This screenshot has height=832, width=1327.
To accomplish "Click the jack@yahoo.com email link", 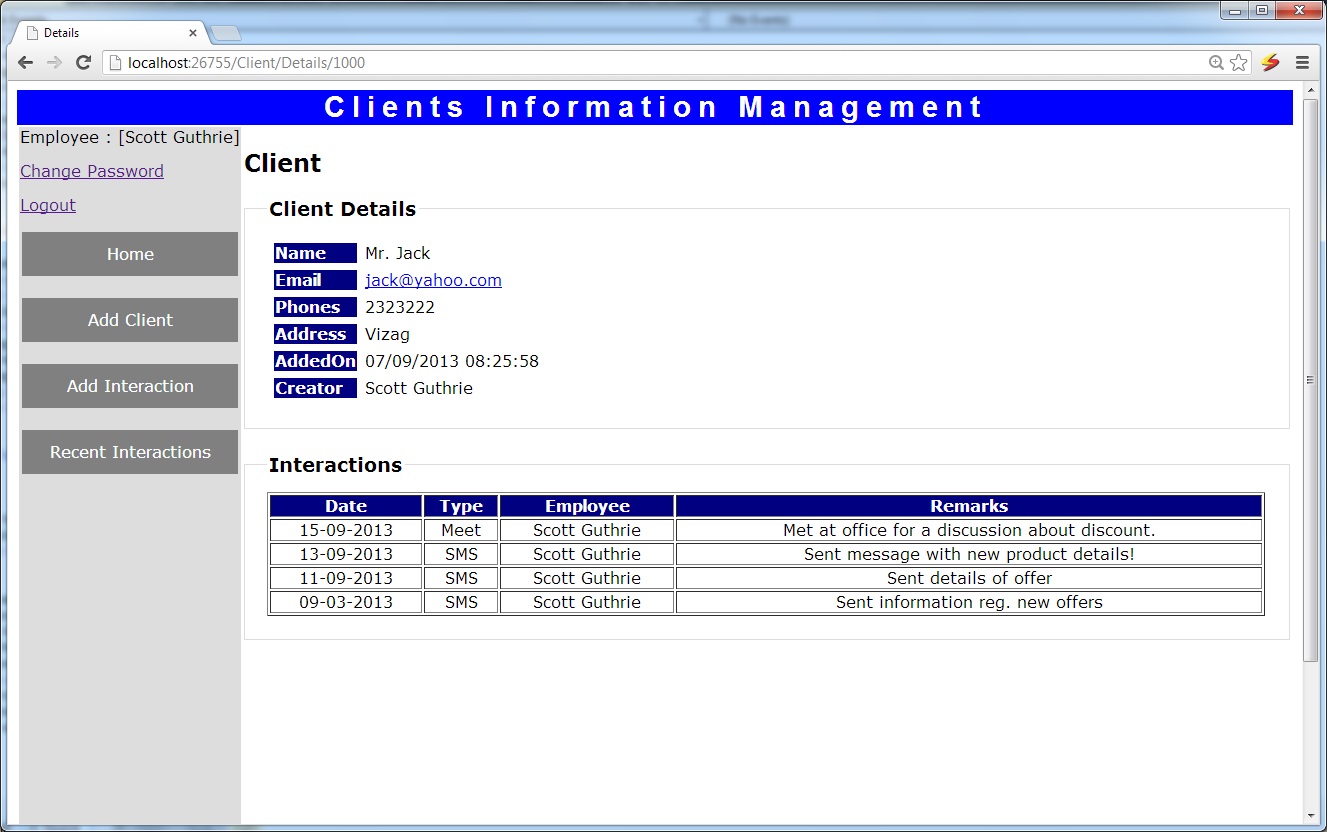I will pyautogui.click(x=433, y=280).
